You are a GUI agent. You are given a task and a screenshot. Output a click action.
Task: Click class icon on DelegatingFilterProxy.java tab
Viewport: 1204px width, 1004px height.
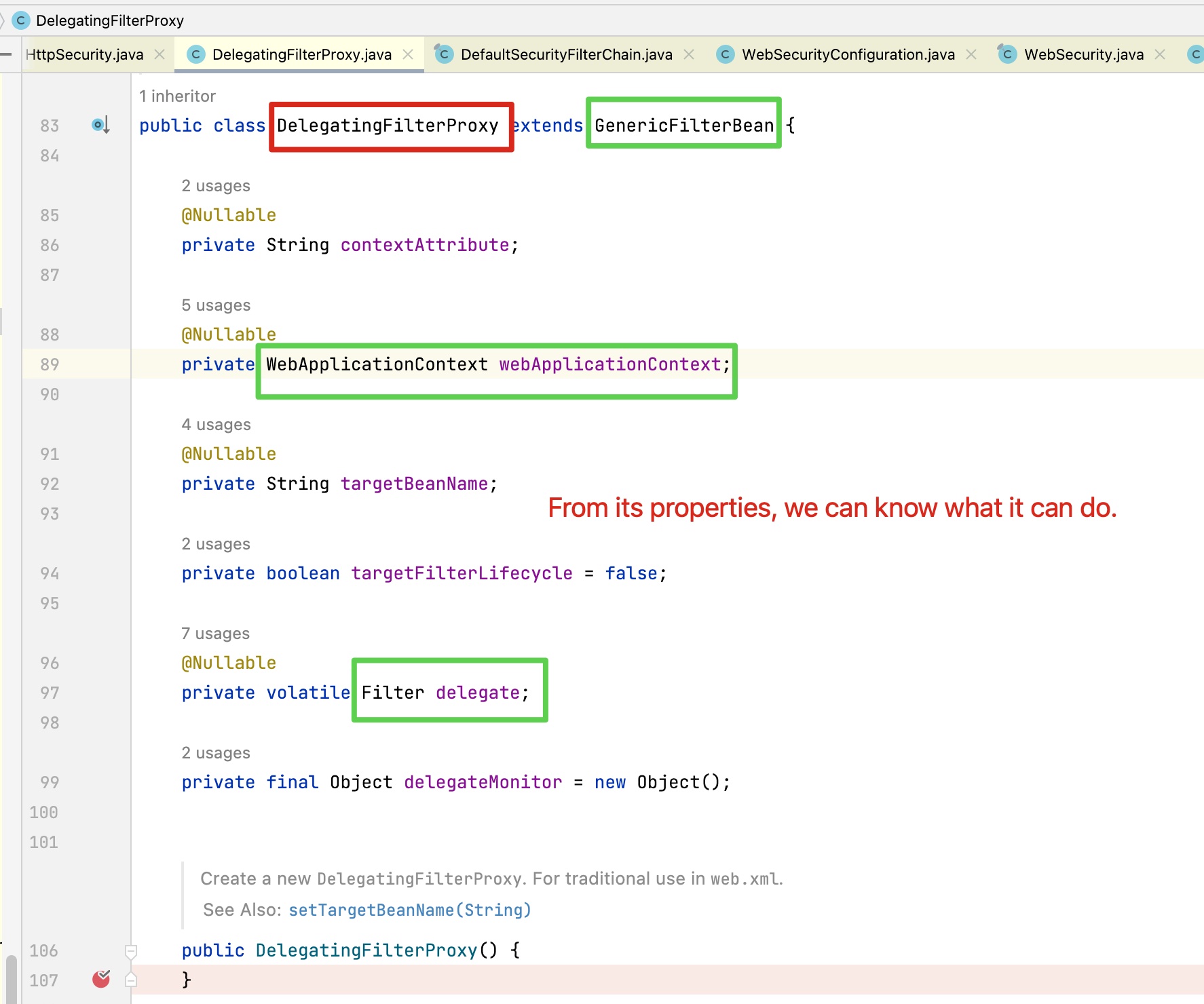[x=196, y=54]
